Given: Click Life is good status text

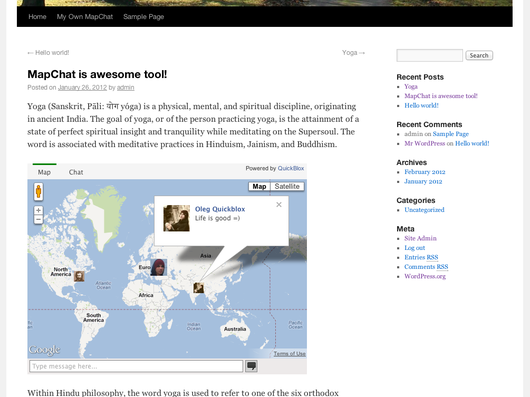Looking at the screenshot, I should coord(217,218).
